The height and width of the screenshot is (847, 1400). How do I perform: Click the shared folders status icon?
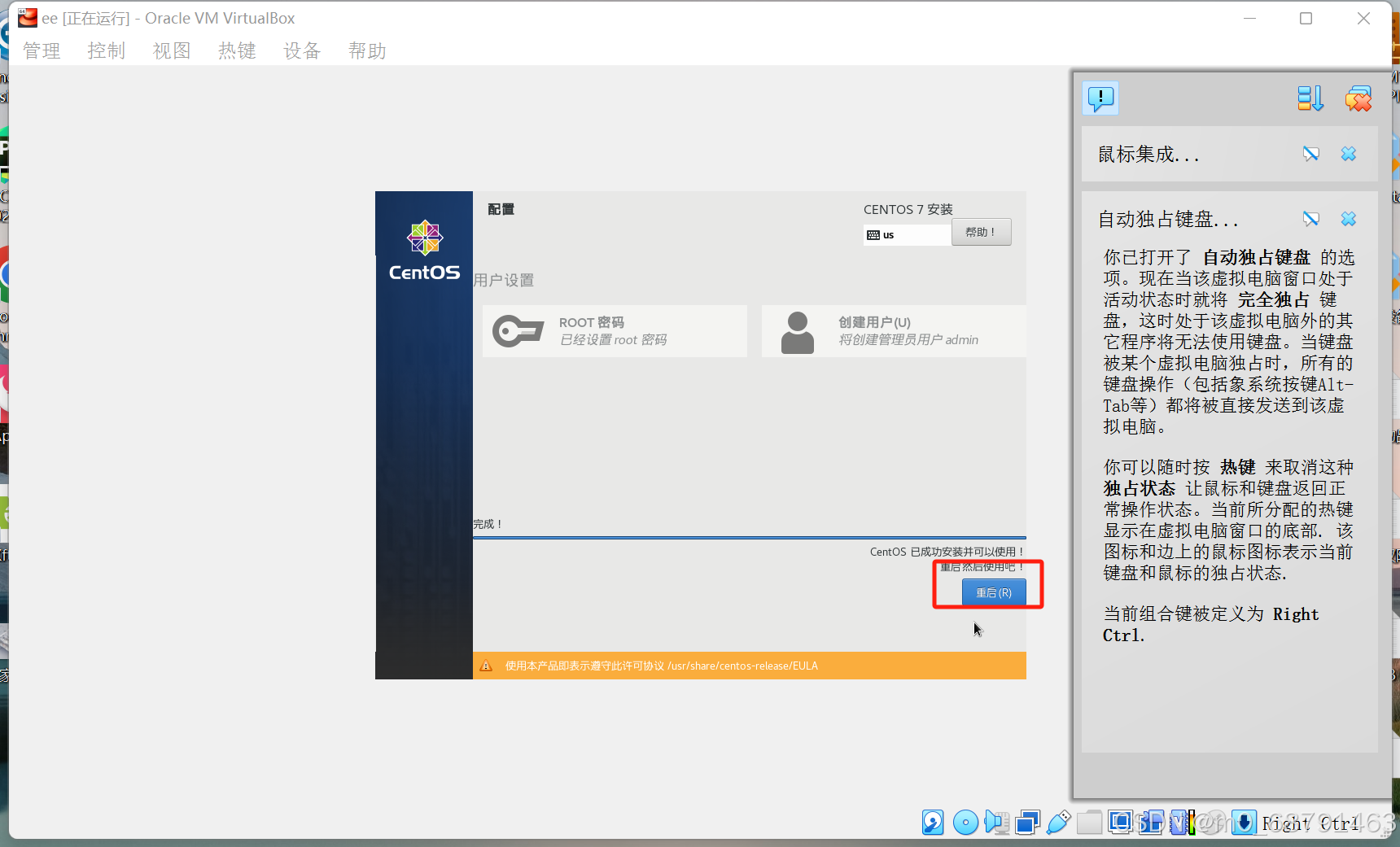[x=1089, y=823]
